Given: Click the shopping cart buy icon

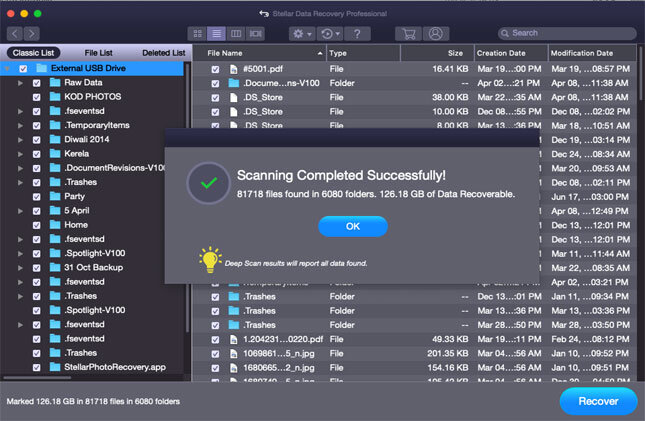Looking at the screenshot, I should click(407, 33).
